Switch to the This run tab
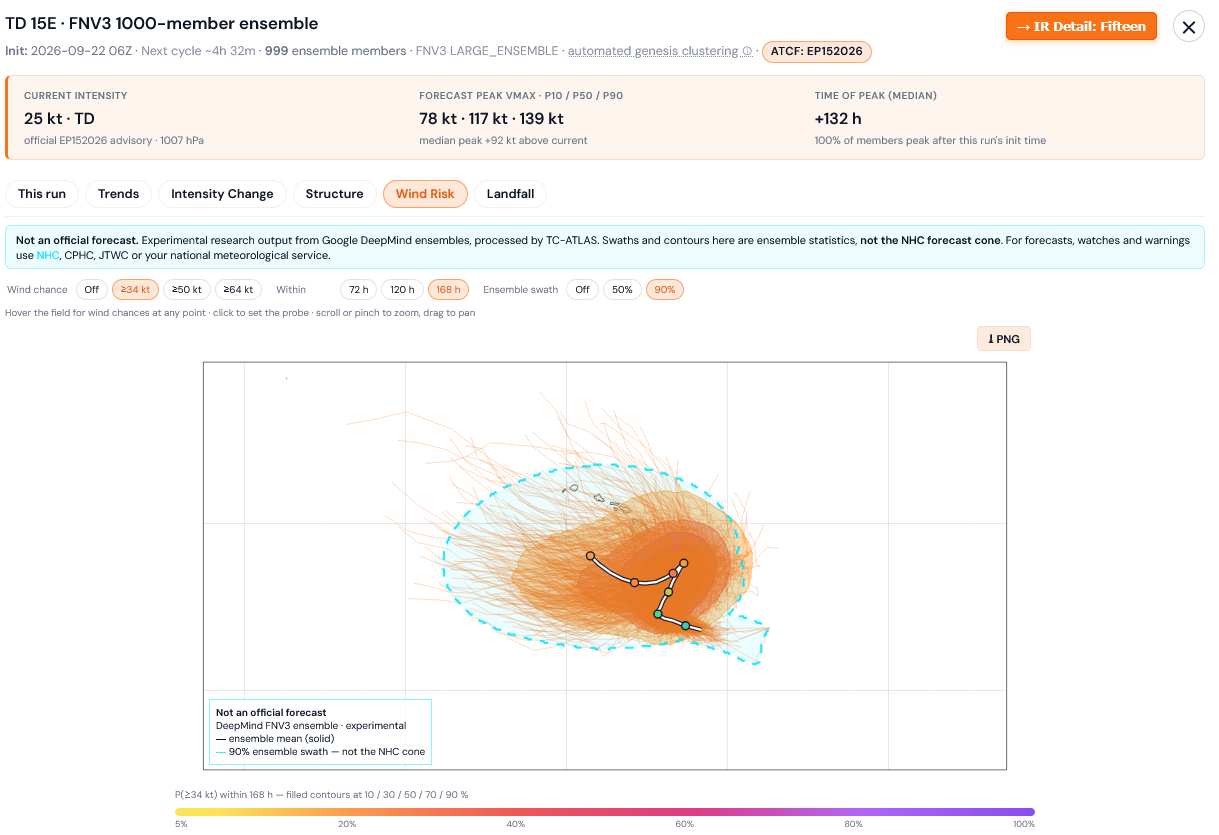Viewport: 1219px width, 835px height. point(42,194)
